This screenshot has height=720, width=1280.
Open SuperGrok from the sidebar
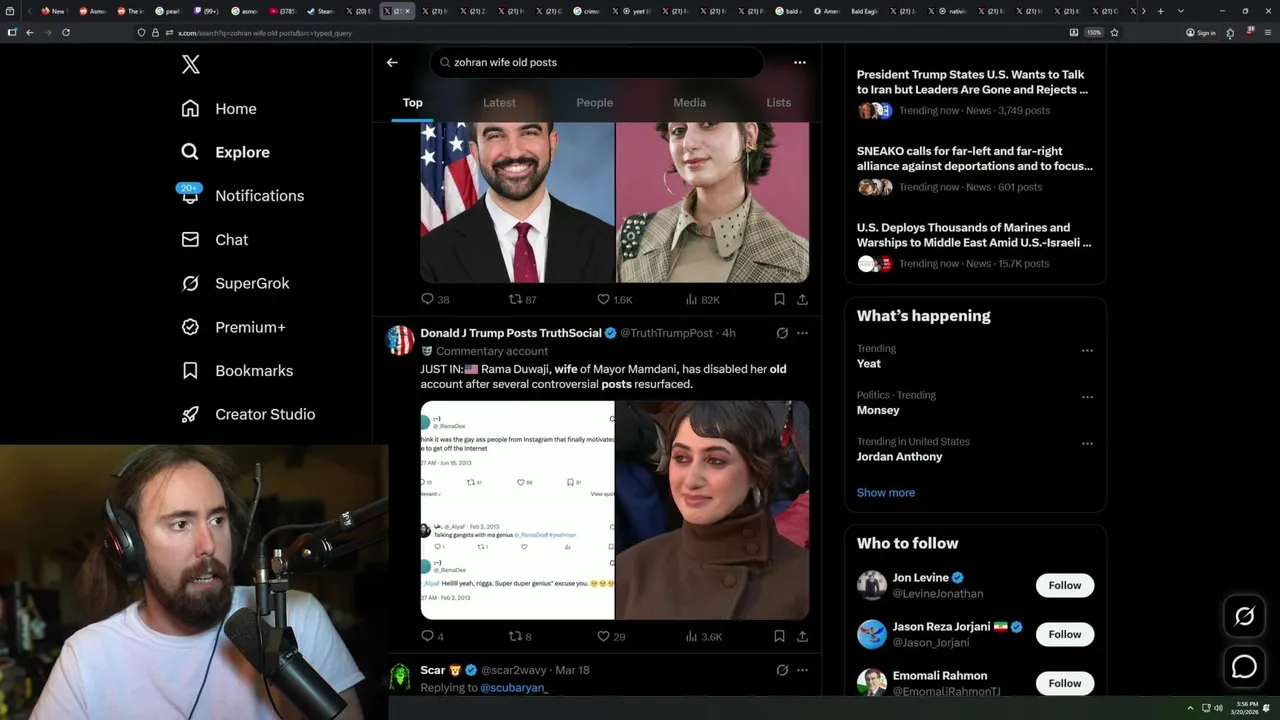(x=235, y=283)
